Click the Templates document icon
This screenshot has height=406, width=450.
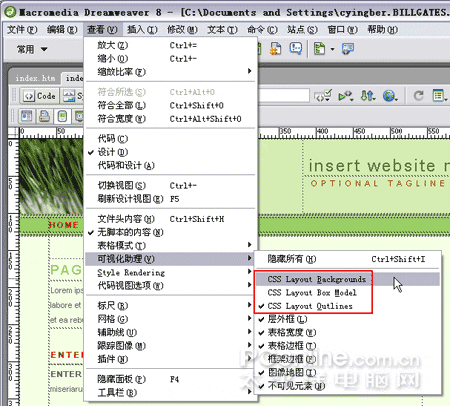pos(319,49)
